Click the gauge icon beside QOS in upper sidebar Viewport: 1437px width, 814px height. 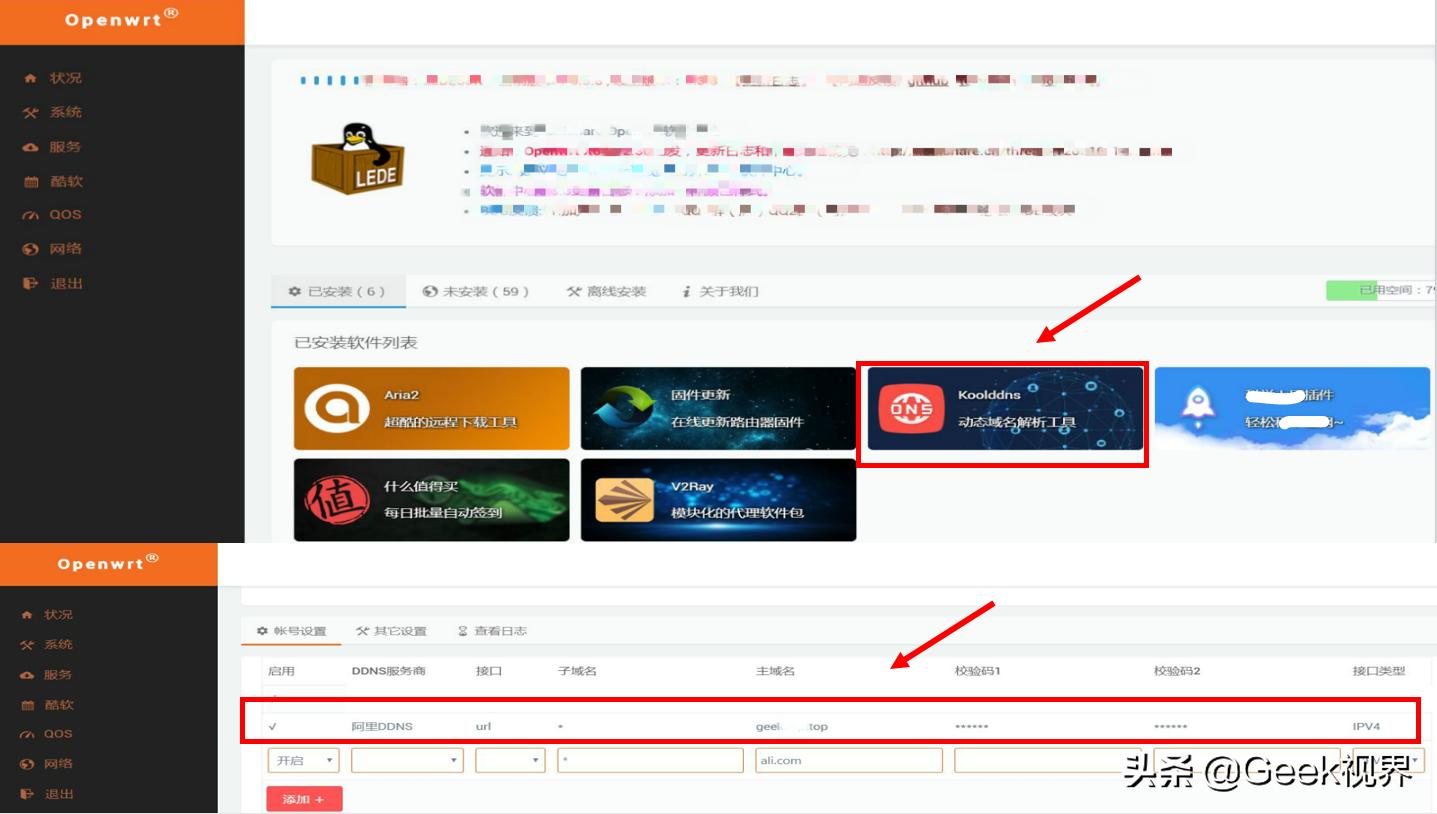coord(30,215)
